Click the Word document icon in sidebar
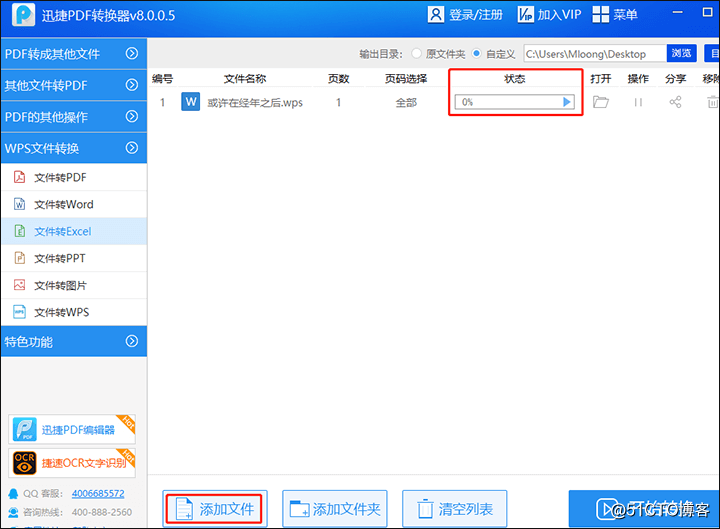This screenshot has height=529, width=720. (19, 204)
